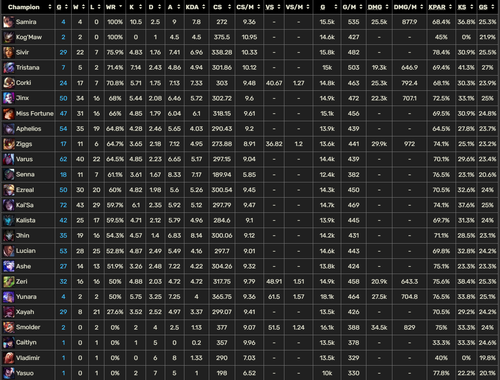Open Kai'Sa's 72 games link
500x380 pixels.
click(x=63, y=205)
